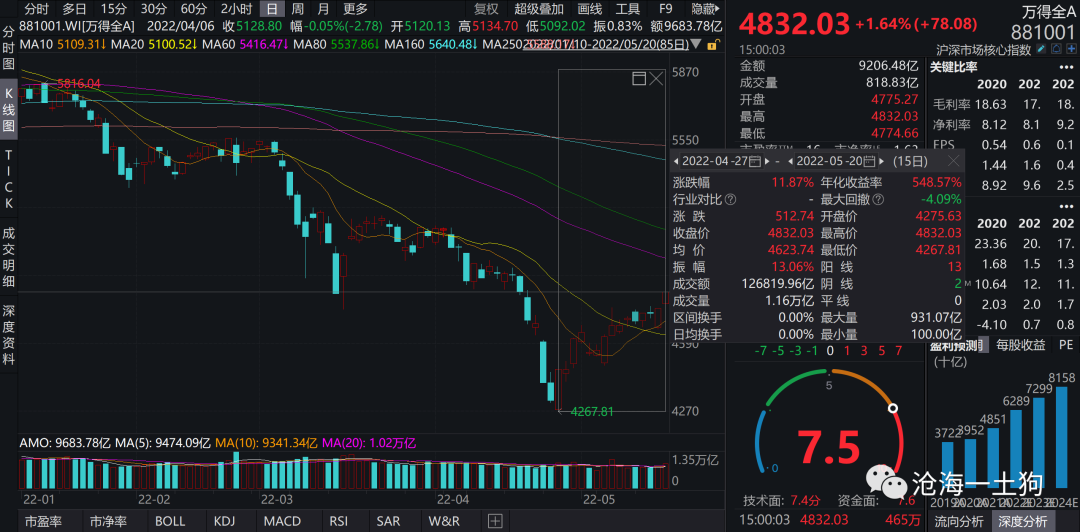
Task: Click the pencil edit icon beside 沪深市场核心指数
Action: point(1040,50)
